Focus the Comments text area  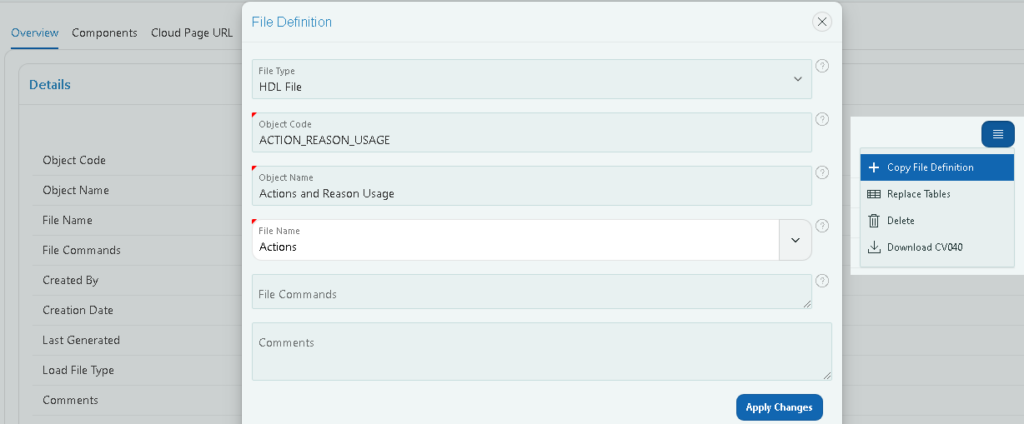point(541,351)
